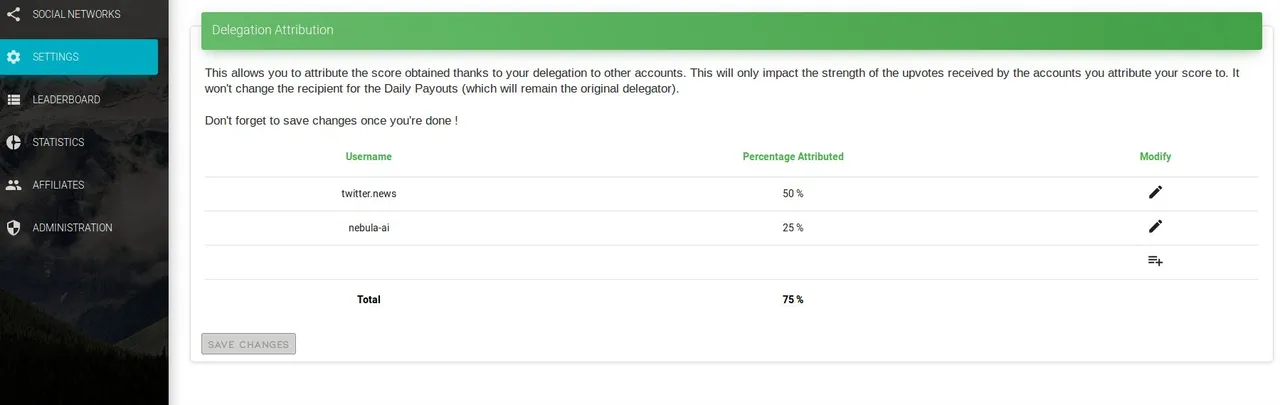Click the Username column header

click(x=369, y=157)
